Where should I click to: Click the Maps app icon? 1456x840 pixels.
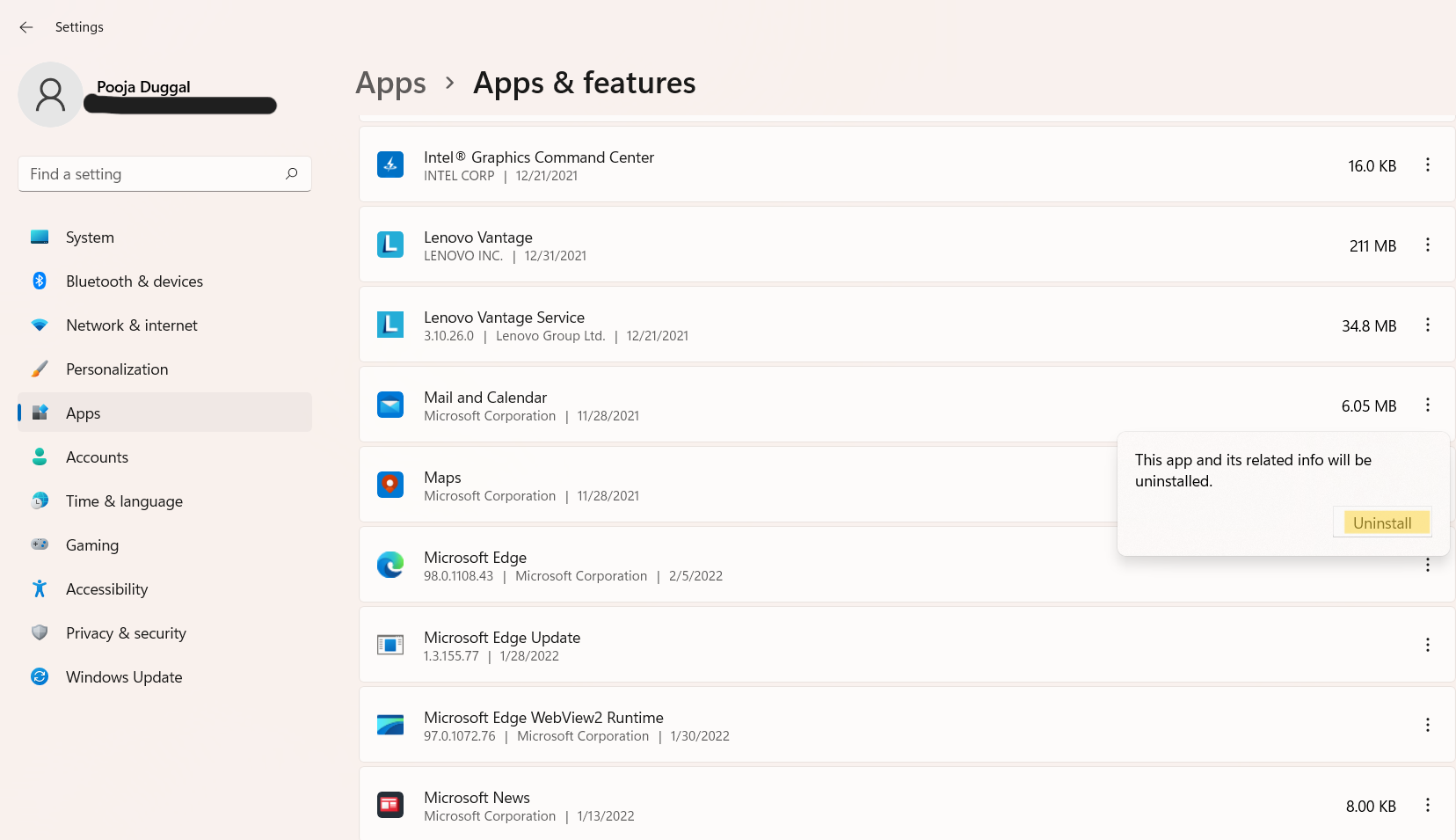coord(390,485)
